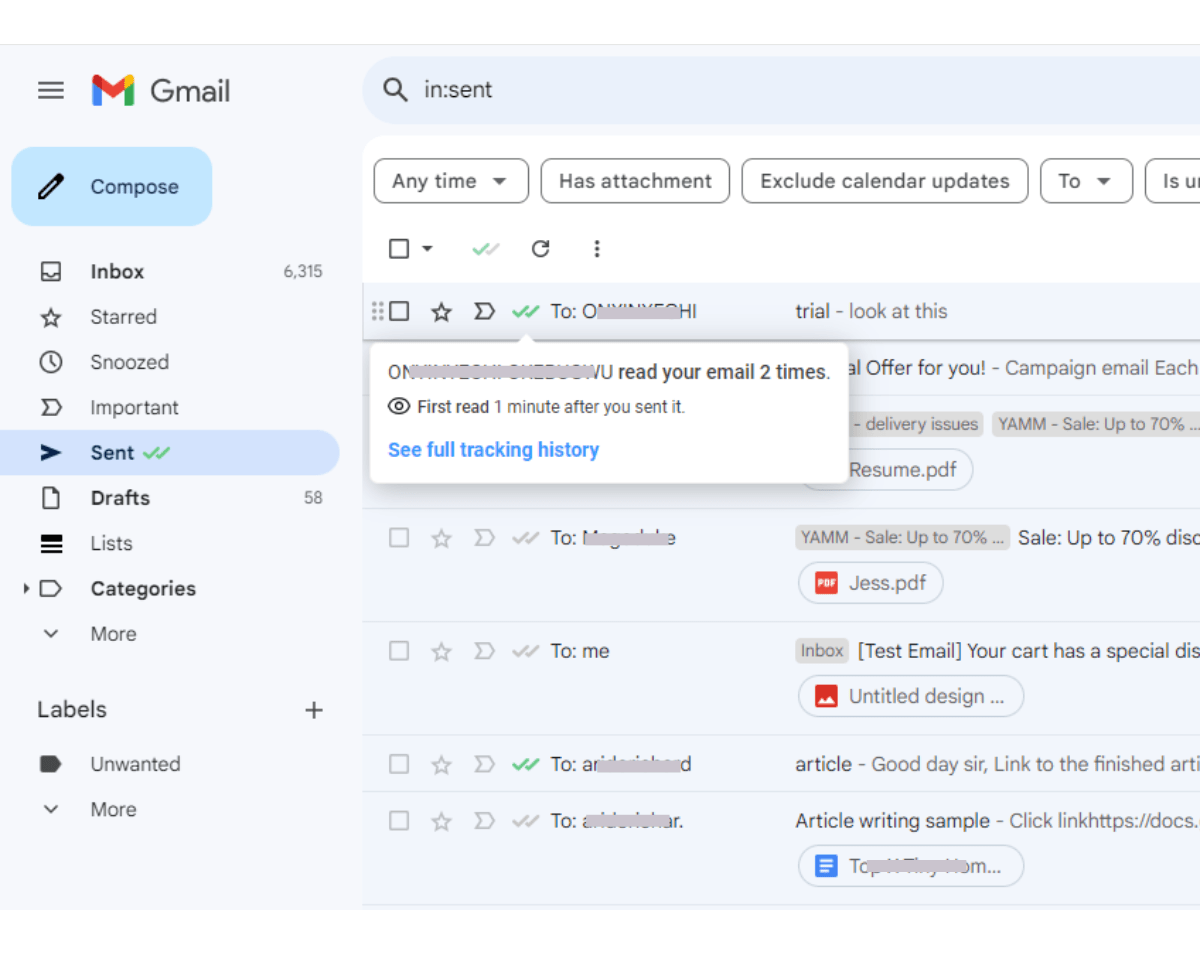Toggle the Has attachment filter
This screenshot has height=960, width=1200.
click(635, 181)
